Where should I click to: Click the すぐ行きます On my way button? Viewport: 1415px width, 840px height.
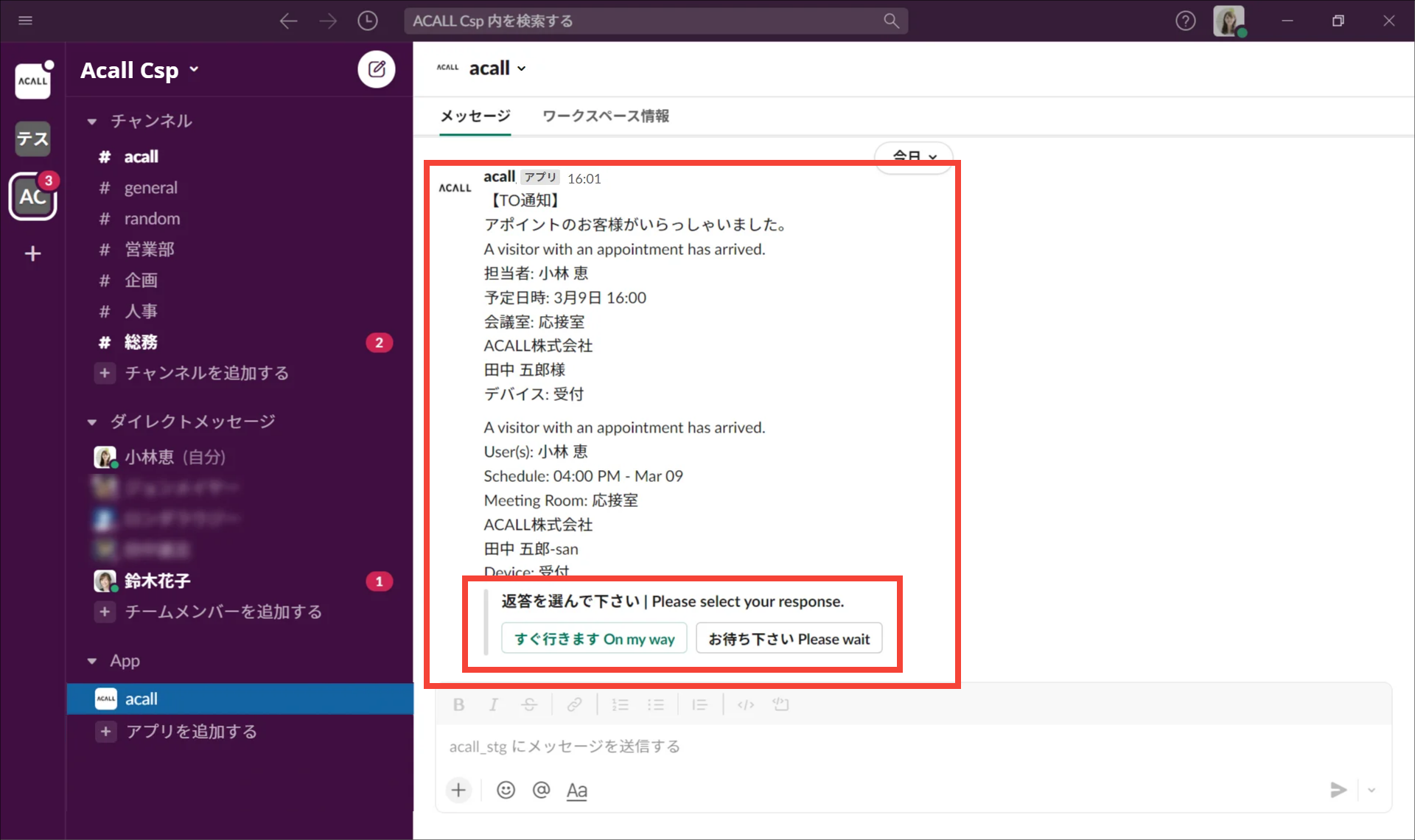(594, 639)
